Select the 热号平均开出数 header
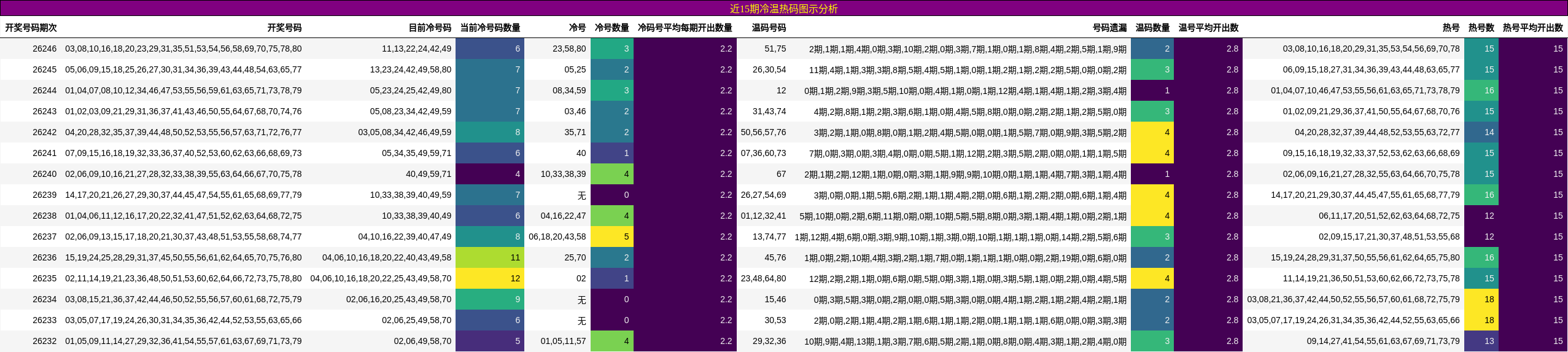 1532,28
